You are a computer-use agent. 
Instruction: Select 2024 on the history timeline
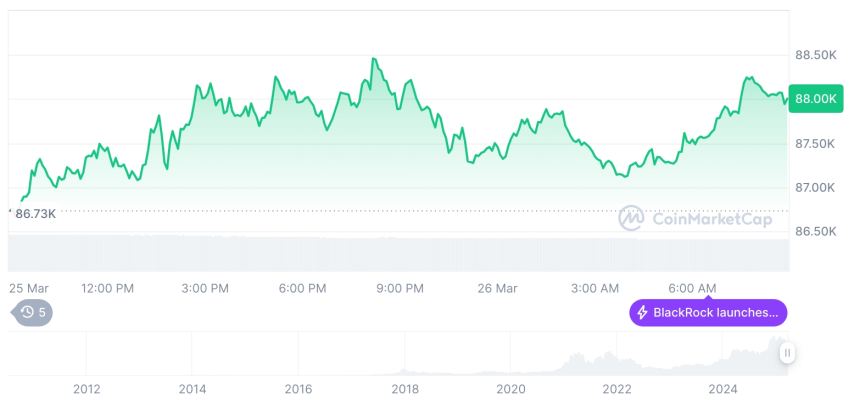point(722,388)
